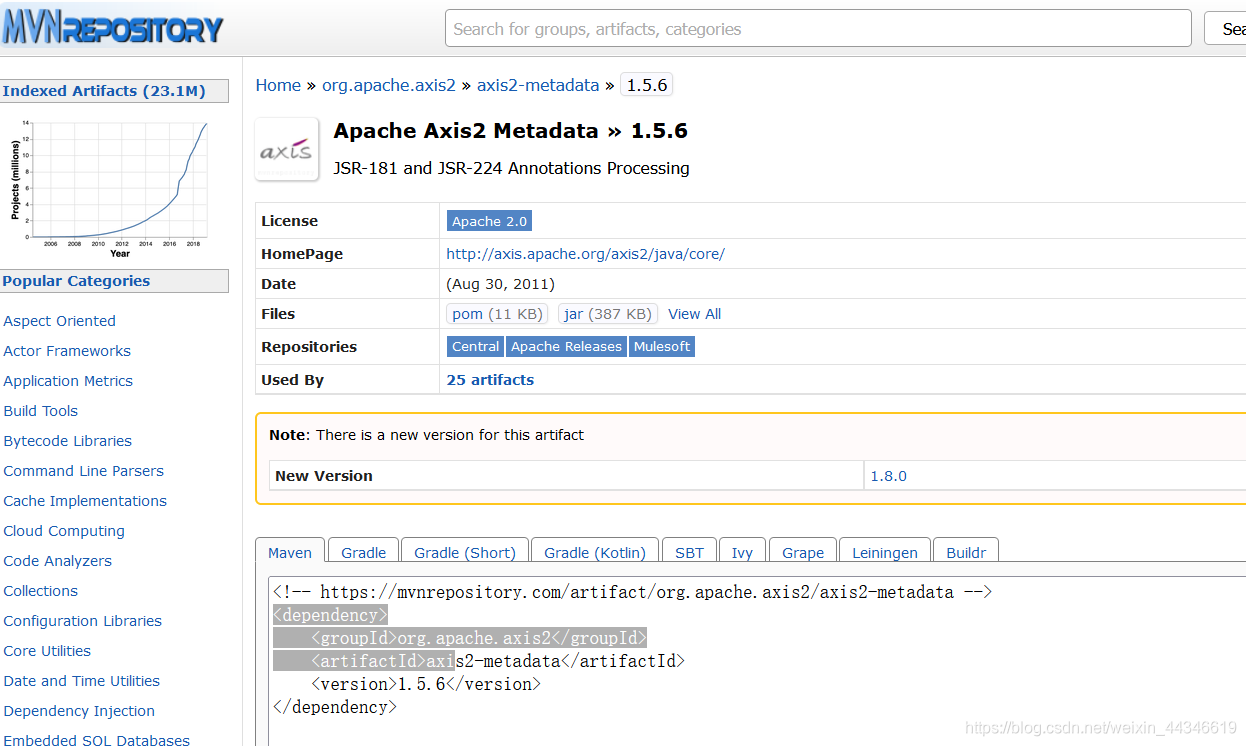
Task: Click the artifactId axis2-metadata line in snippet
Action: (x=498, y=661)
